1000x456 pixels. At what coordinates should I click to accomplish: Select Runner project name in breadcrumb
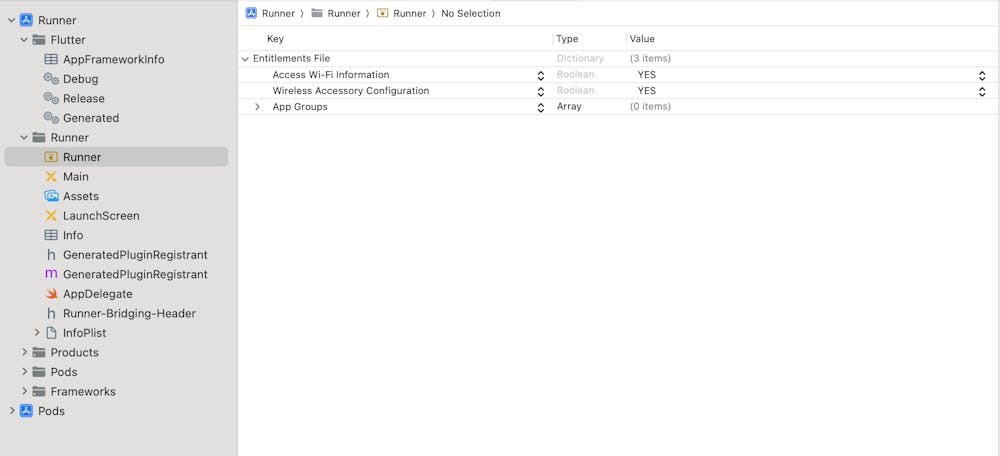(279, 13)
